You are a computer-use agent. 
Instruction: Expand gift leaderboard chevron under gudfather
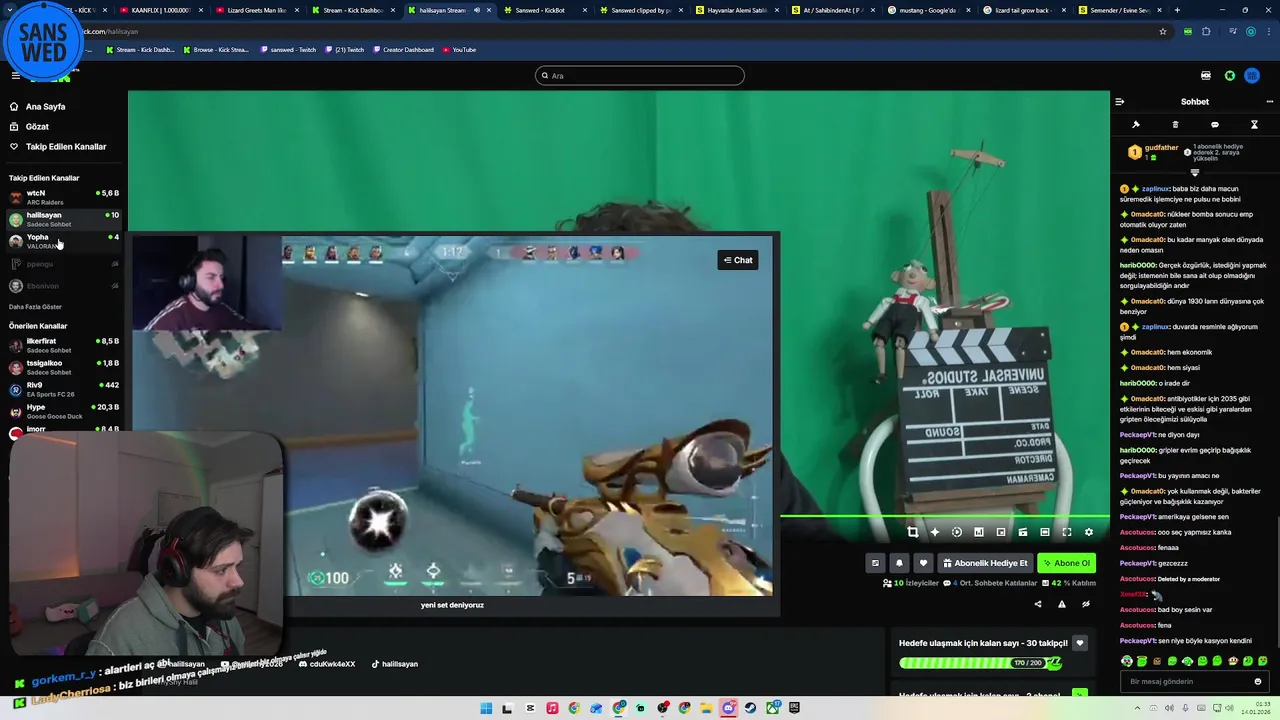click(1194, 172)
